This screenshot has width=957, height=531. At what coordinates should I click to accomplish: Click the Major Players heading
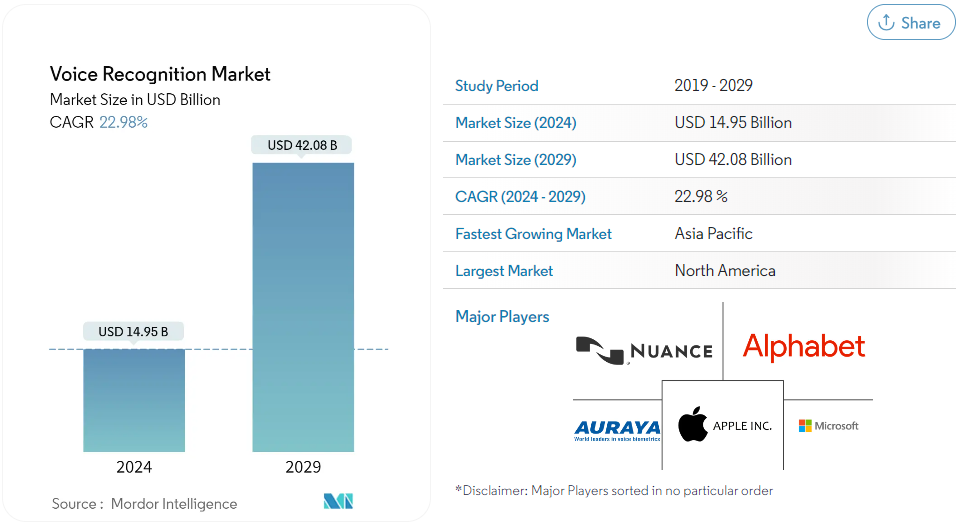point(502,317)
